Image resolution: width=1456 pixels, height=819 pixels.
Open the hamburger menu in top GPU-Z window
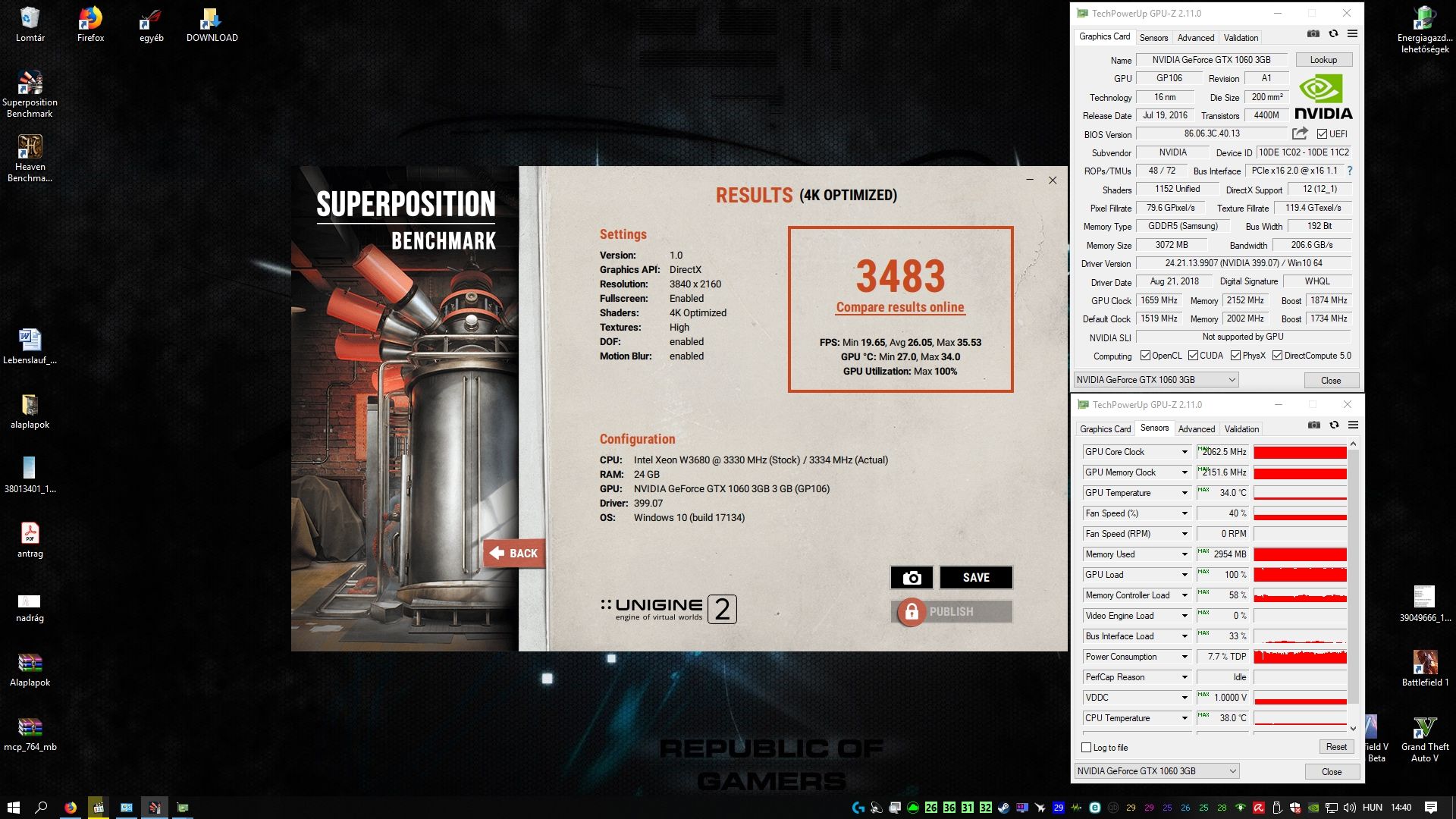pos(1352,33)
